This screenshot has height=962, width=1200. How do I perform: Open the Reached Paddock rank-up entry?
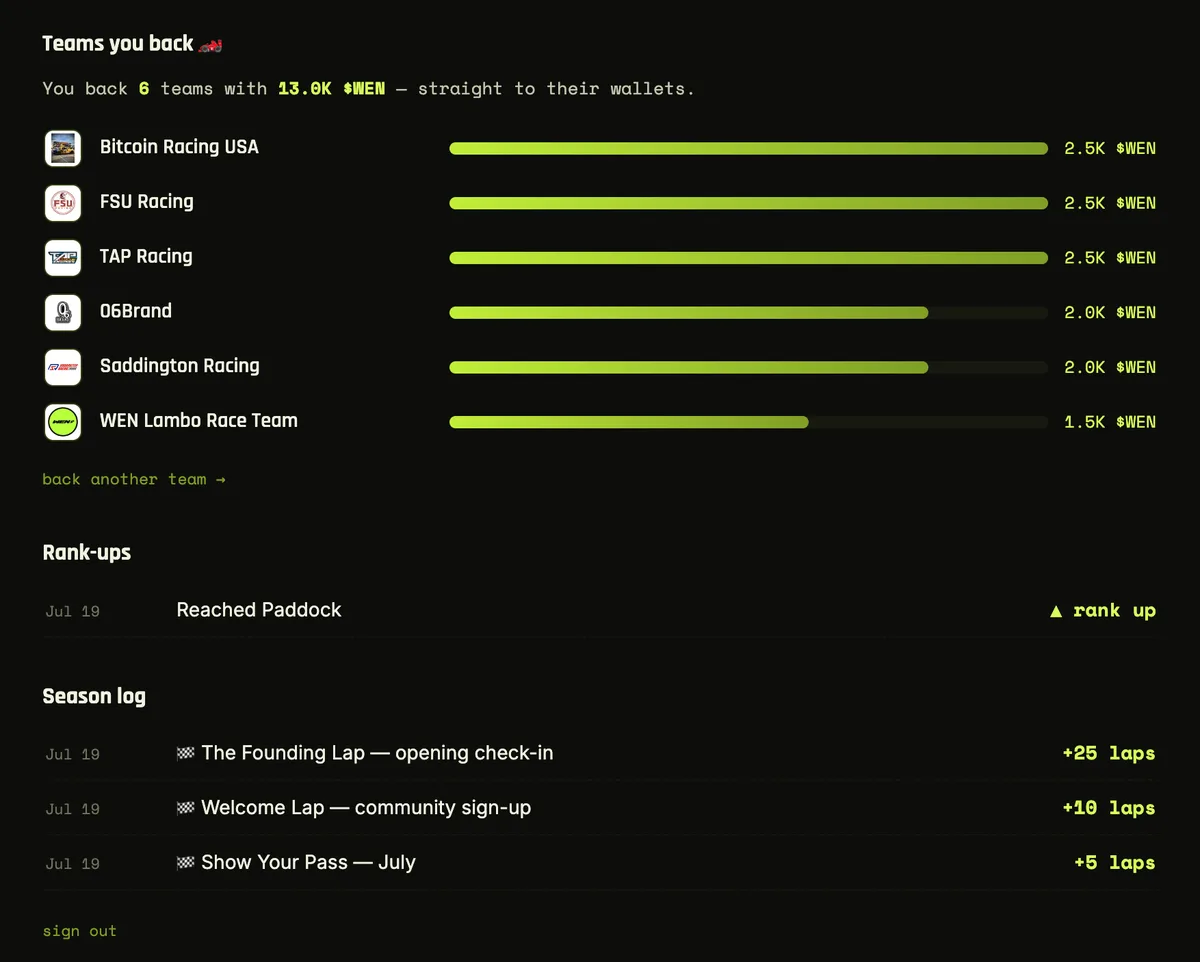pyautogui.click(x=600, y=610)
